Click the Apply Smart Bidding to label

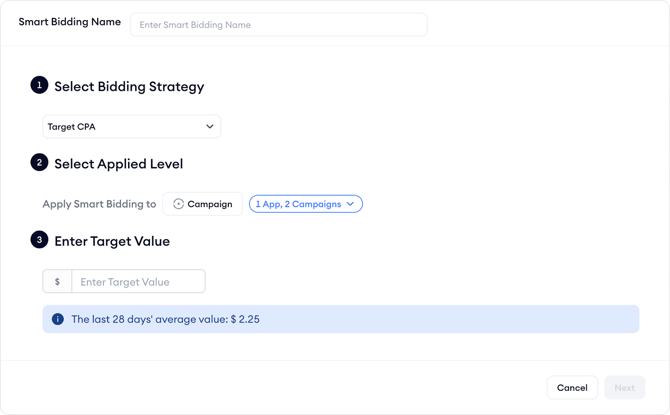99,204
